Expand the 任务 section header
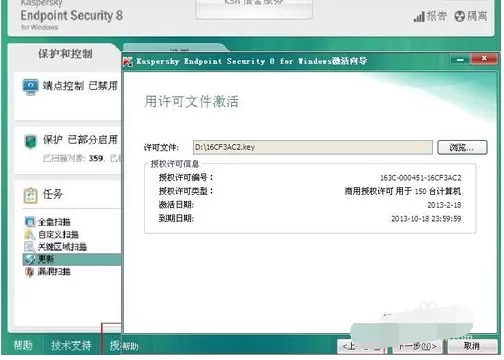504x360 pixels. (53, 194)
